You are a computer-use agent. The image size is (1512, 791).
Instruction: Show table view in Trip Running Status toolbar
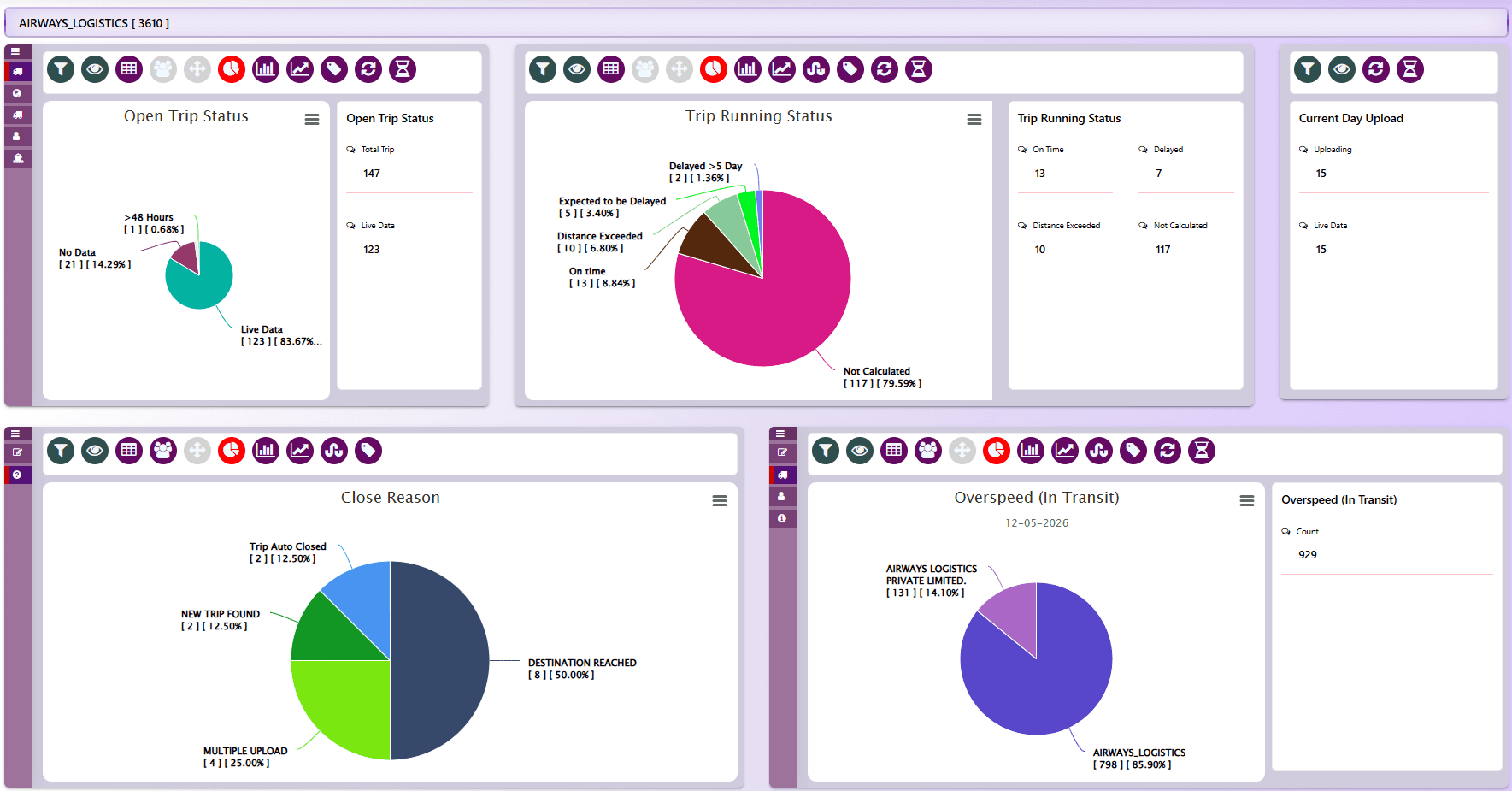(611, 69)
